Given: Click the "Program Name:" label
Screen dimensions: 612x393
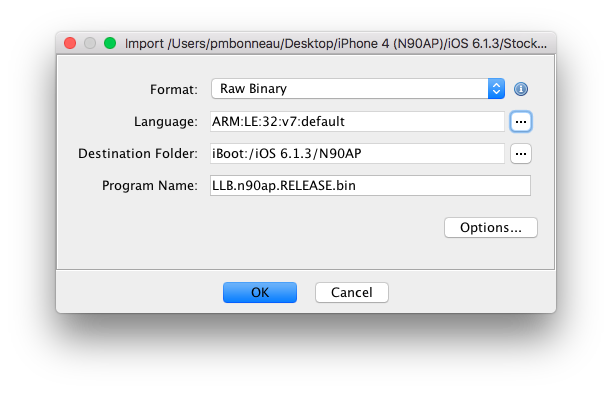Looking at the screenshot, I should coord(150,186).
